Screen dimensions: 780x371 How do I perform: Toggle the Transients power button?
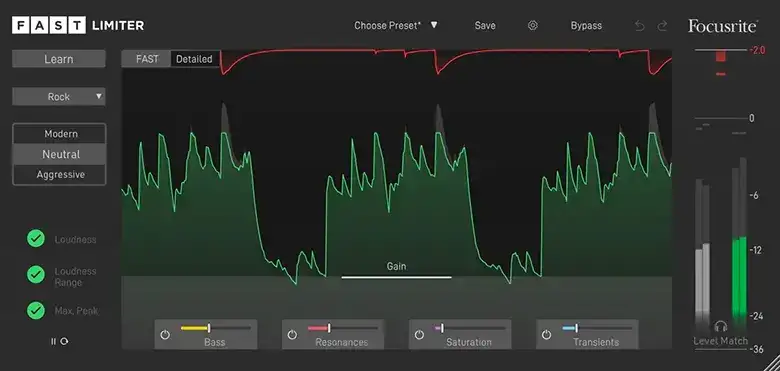coord(546,335)
